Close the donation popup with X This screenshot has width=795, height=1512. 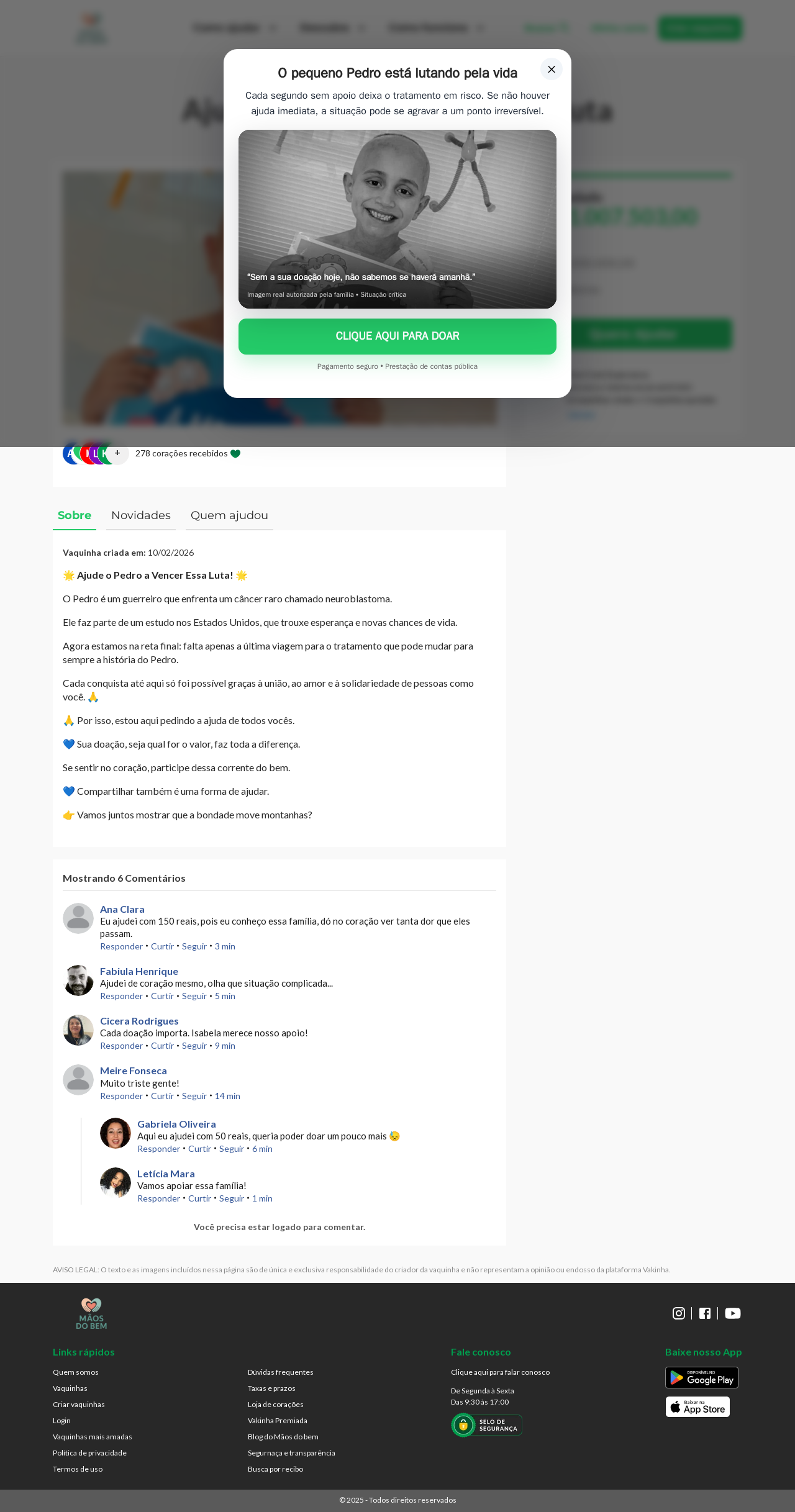pos(552,70)
